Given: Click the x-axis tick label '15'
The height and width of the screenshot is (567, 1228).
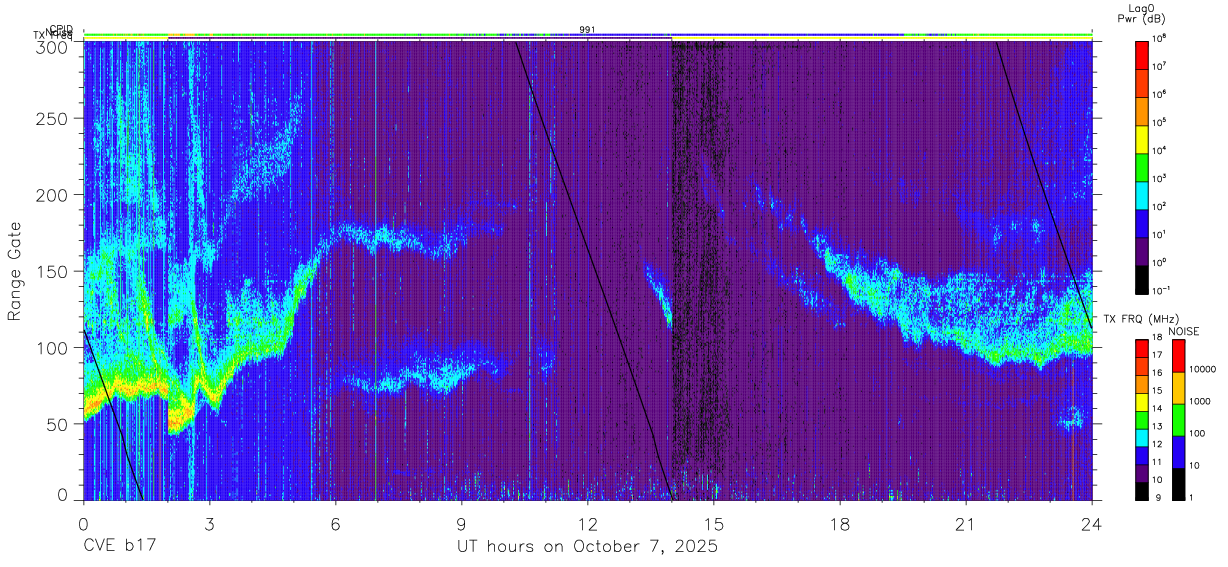Looking at the screenshot, I should click(714, 524).
